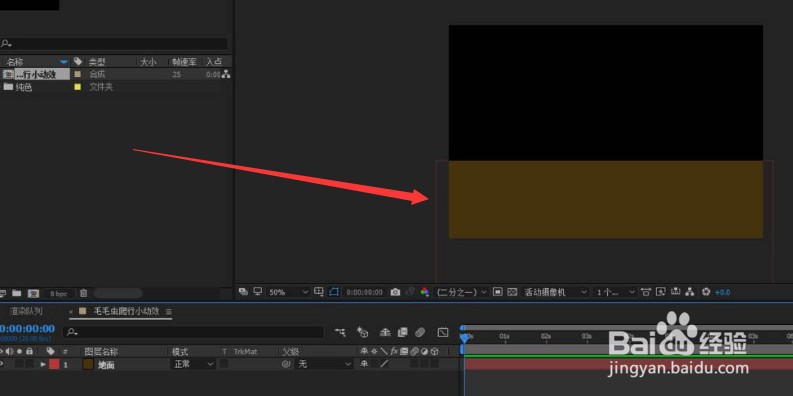Toggle hide shy layers icon

pos(385,332)
